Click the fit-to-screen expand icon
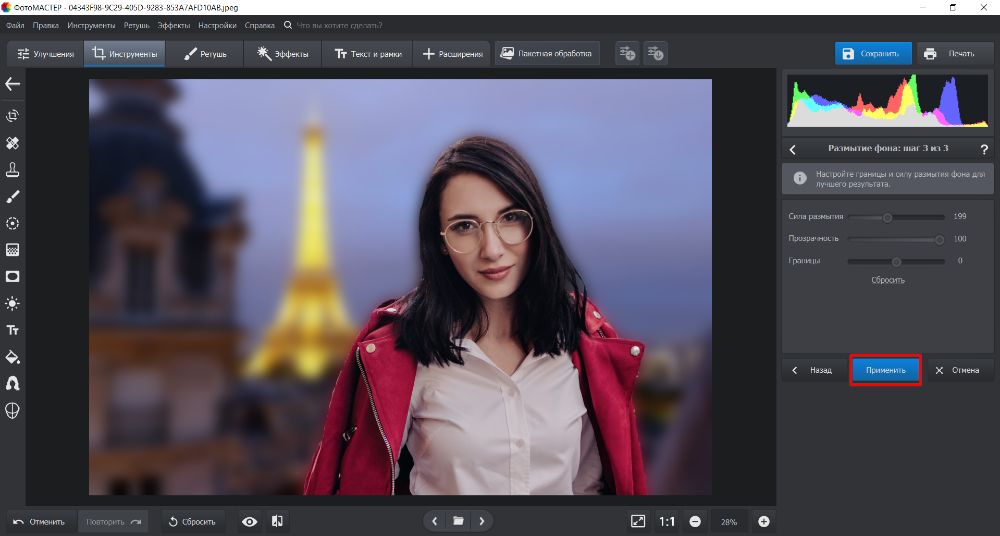Screen dimensions: 1000x536 click(x=638, y=521)
